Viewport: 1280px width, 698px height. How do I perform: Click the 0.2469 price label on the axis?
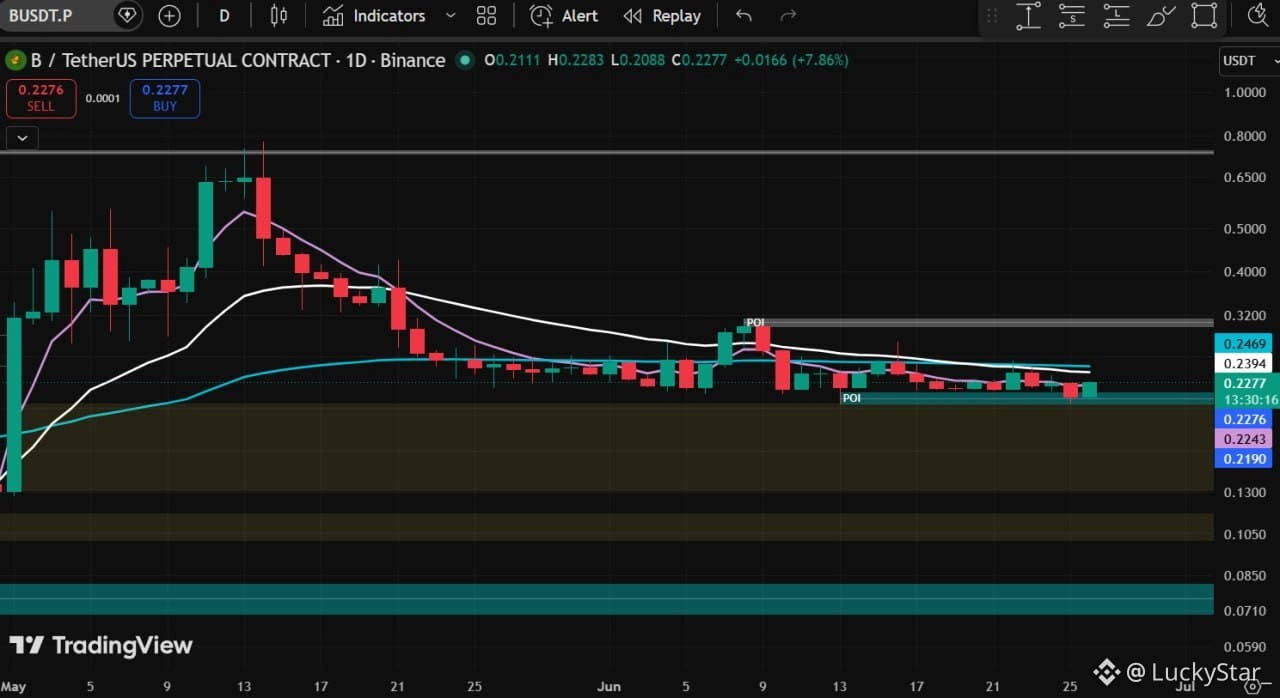click(x=1245, y=344)
